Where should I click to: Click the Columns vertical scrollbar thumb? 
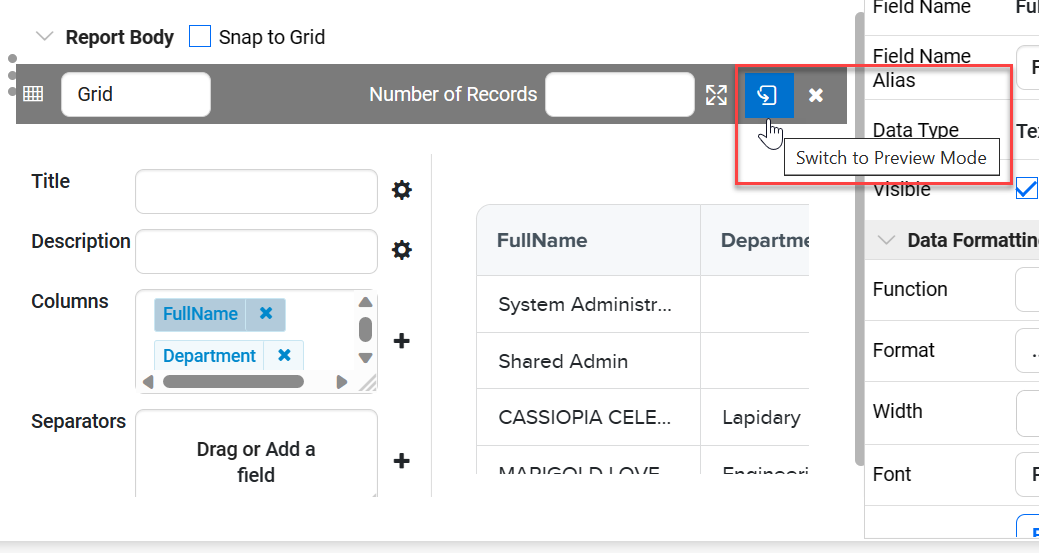pyautogui.click(x=365, y=329)
